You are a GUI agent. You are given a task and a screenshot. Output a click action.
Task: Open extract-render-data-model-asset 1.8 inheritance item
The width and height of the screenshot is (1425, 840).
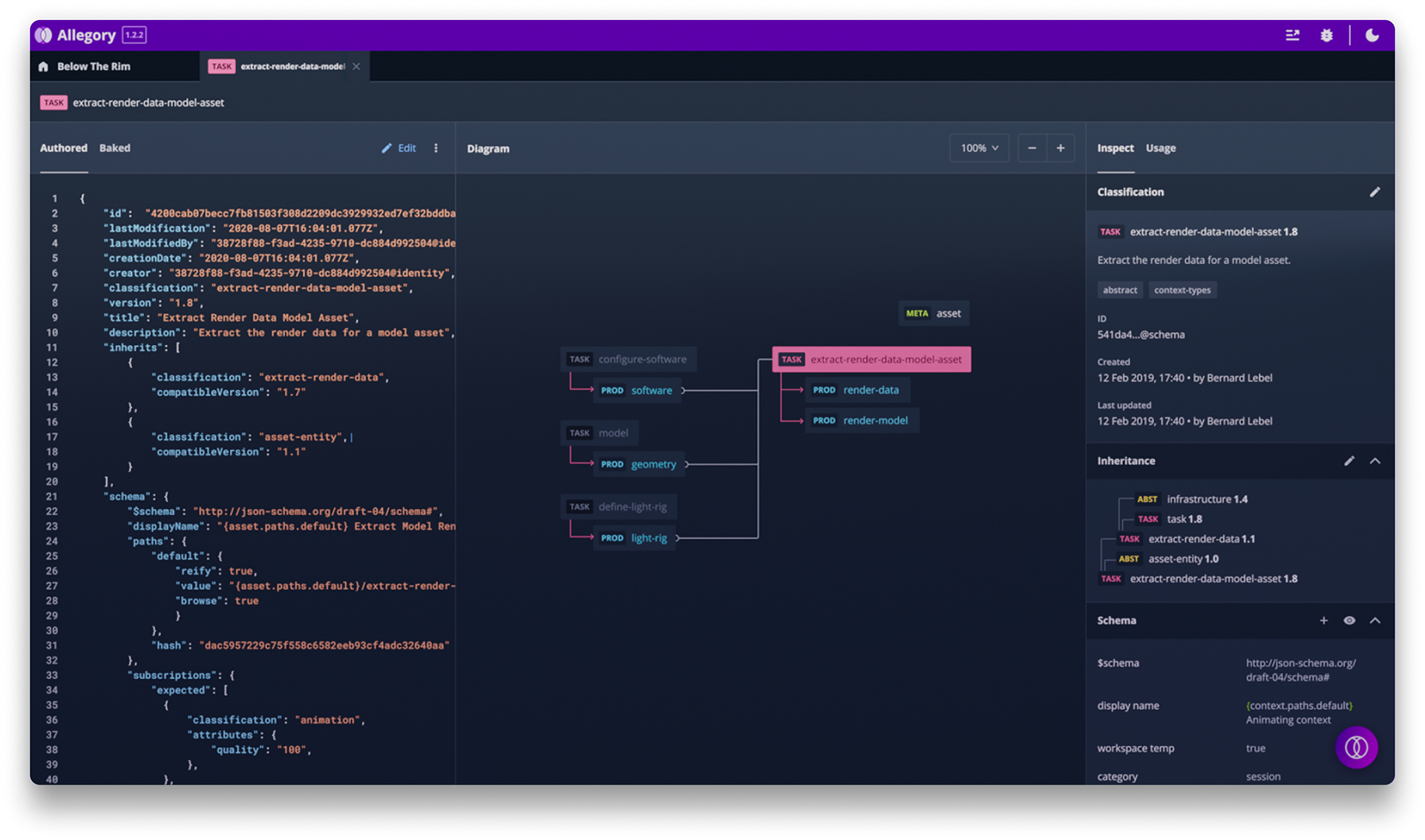(1199, 579)
